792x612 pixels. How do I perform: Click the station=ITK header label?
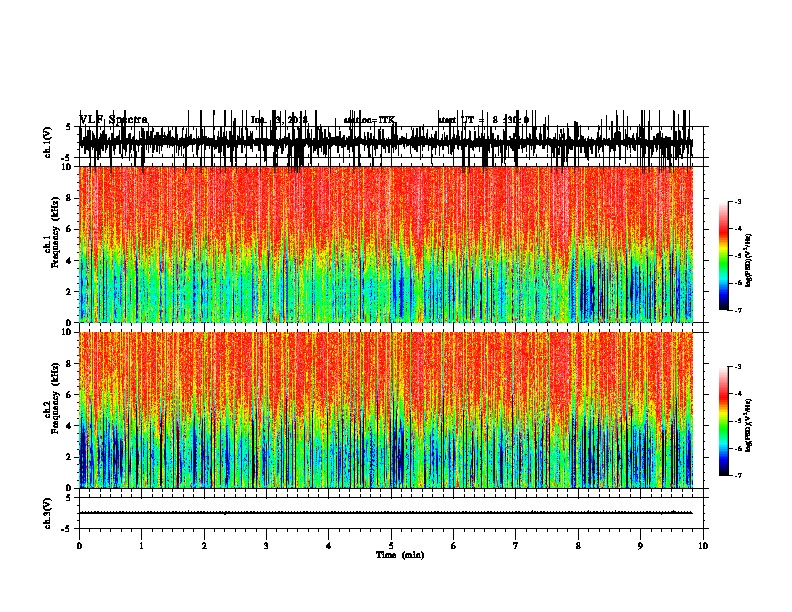[x=370, y=120]
